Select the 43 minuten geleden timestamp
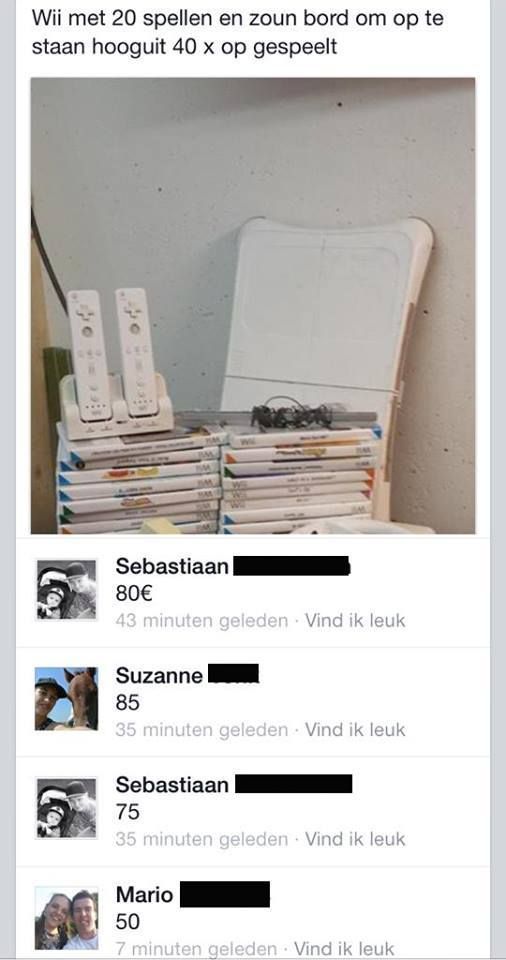The width and height of the screenshot is (506, 960). coord(202,621)
